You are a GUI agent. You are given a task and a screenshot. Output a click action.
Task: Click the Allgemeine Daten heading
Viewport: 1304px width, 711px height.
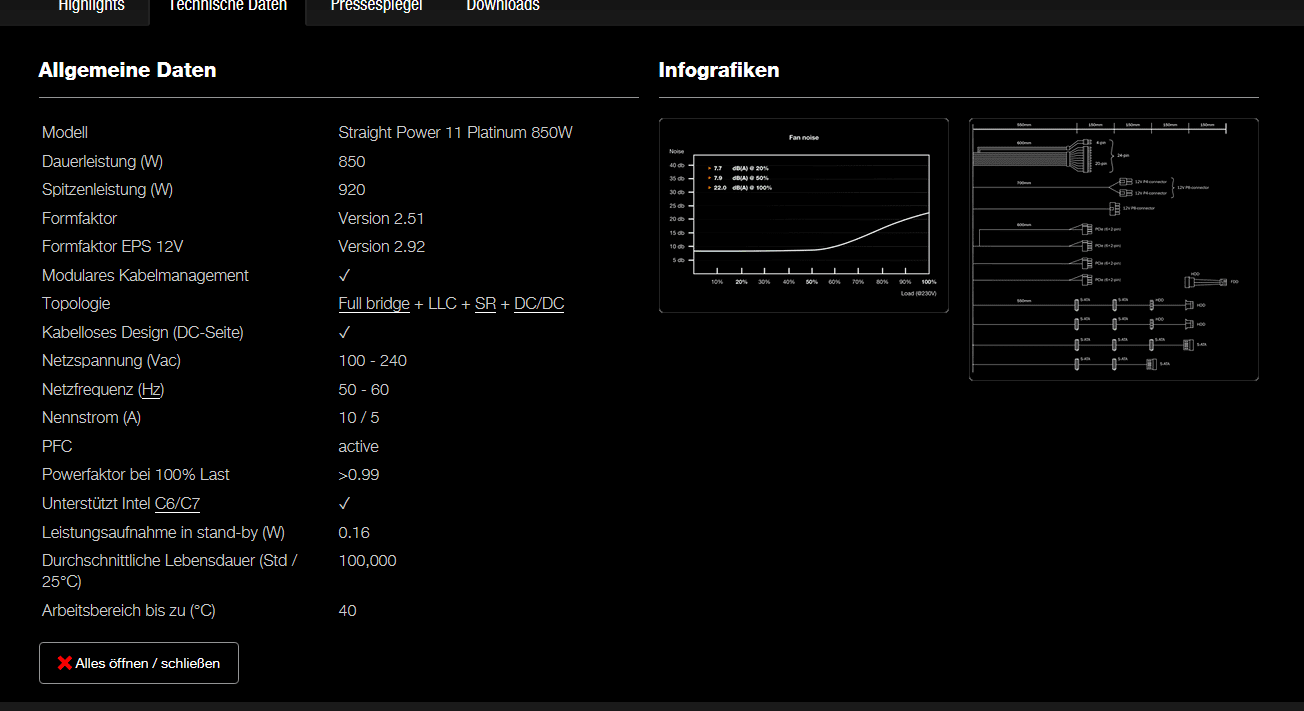pyautogui.click(x=127, y=70)
